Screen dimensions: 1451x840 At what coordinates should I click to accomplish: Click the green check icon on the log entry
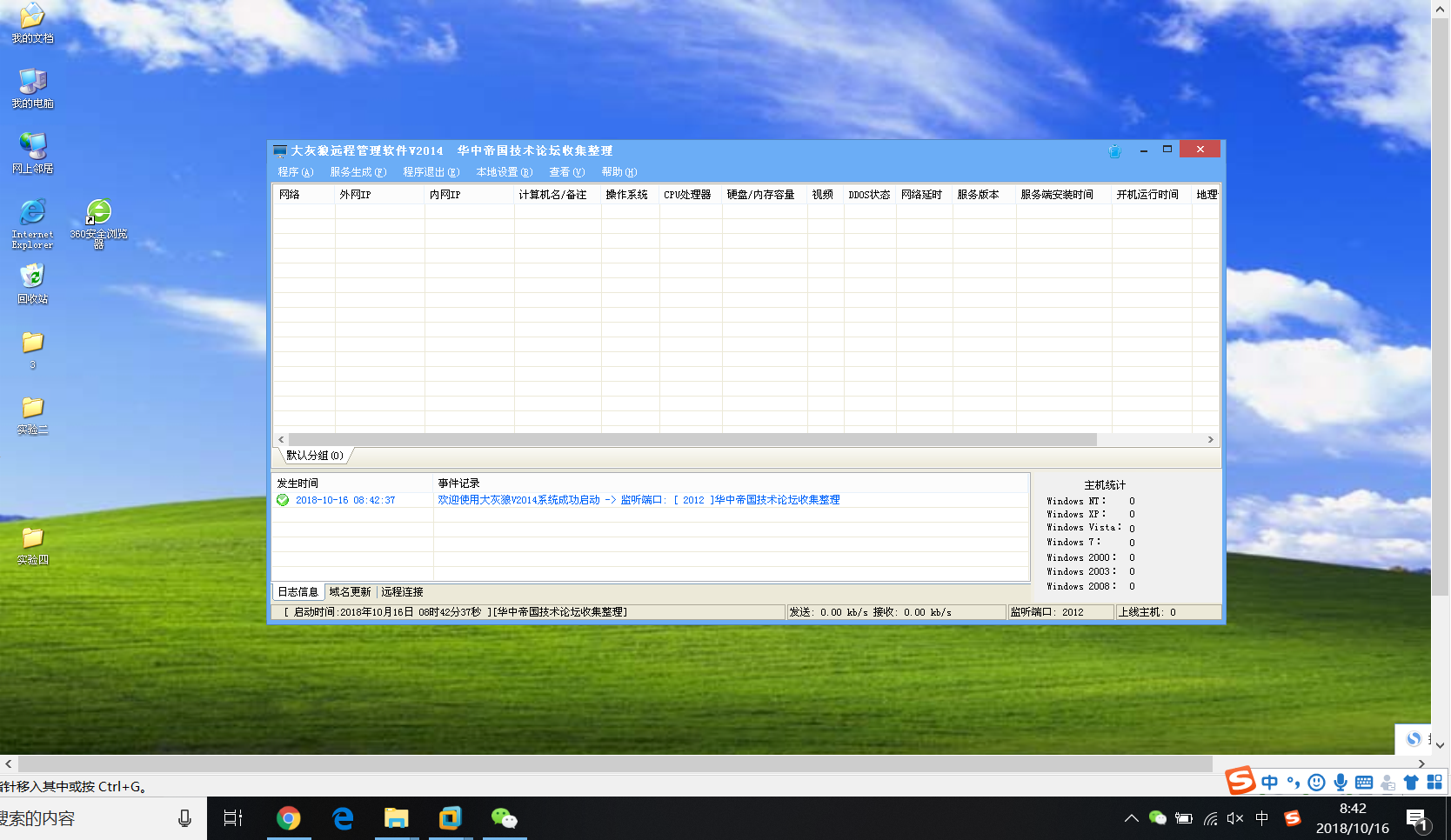283,500
